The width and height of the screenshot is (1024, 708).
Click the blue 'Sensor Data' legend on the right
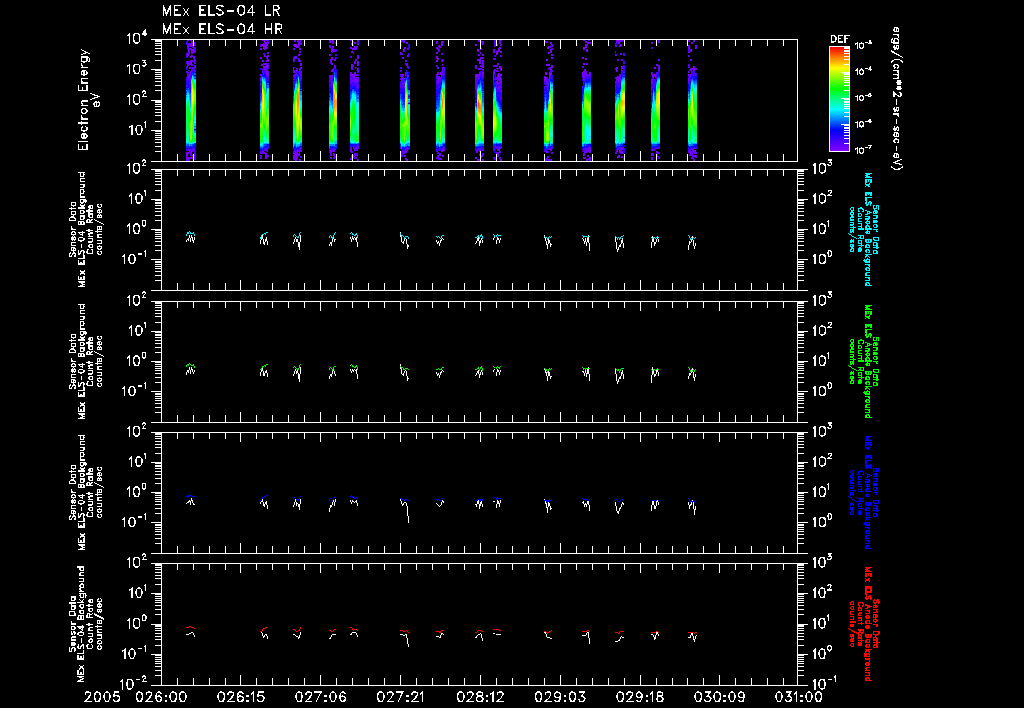point(863,492)
